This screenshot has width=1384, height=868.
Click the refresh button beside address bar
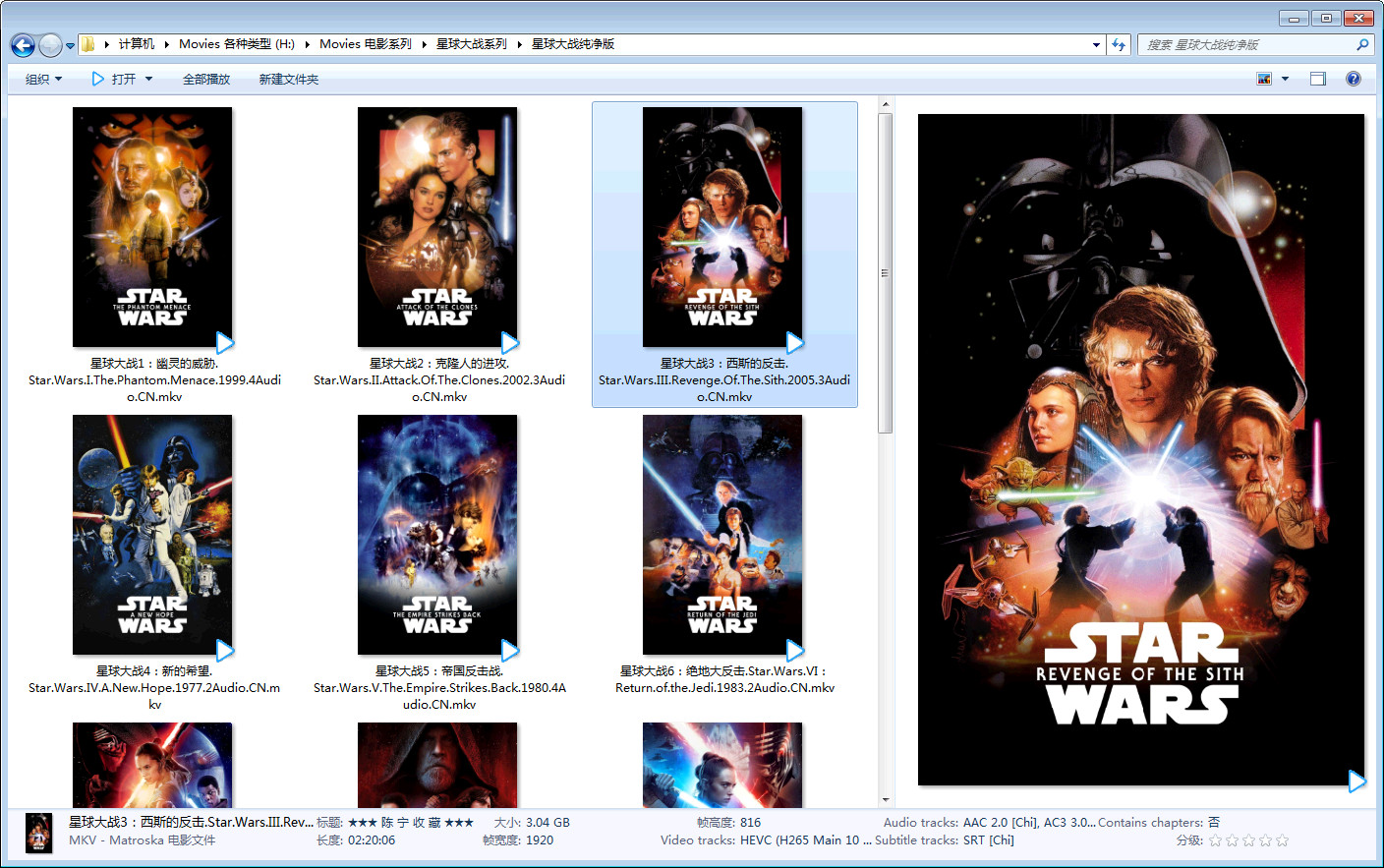(x=1119, y=44)
